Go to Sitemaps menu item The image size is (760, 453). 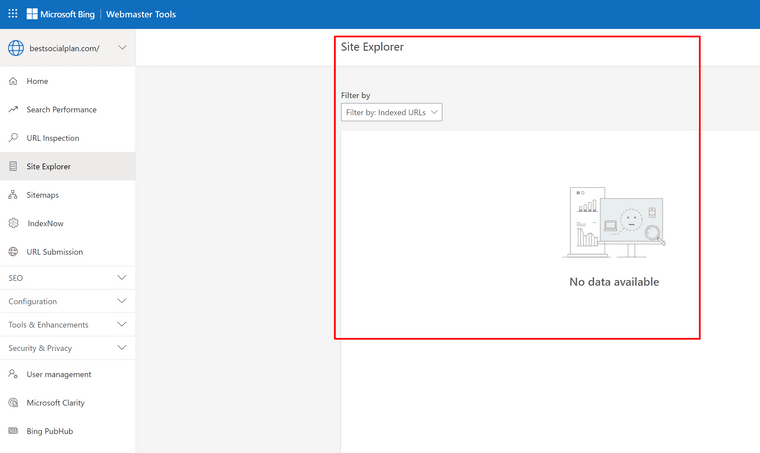click(42, 195)
